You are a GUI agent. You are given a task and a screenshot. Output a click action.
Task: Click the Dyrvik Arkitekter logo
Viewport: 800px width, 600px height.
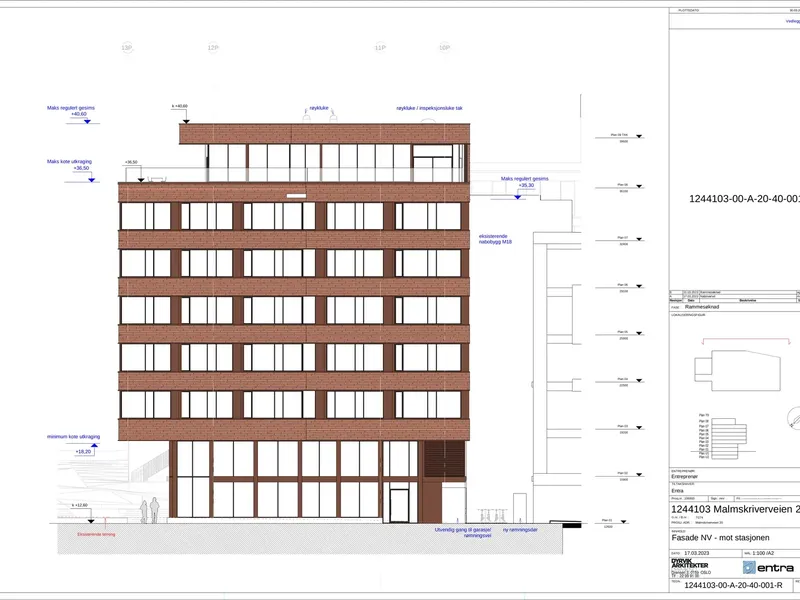[689, 564]
